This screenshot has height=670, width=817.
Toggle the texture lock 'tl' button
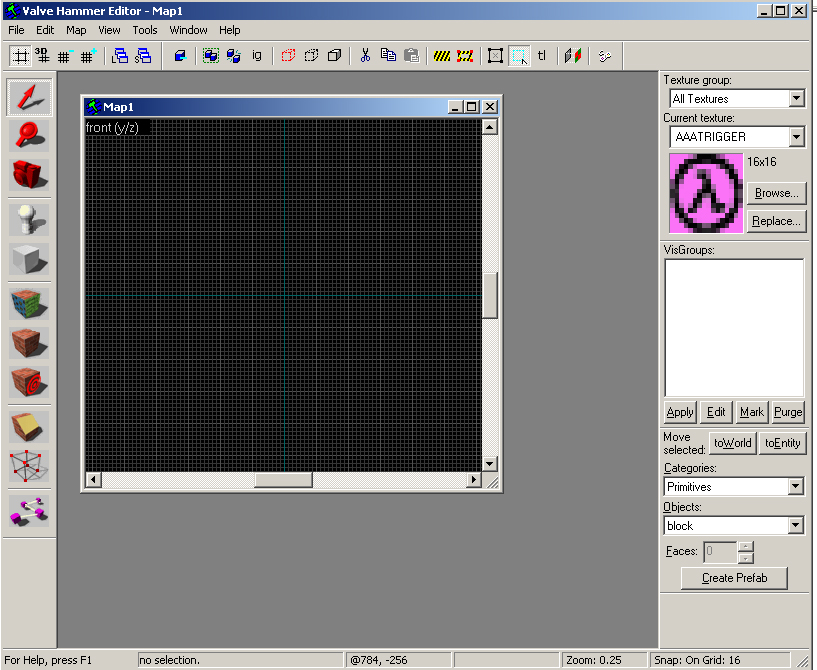542,56
